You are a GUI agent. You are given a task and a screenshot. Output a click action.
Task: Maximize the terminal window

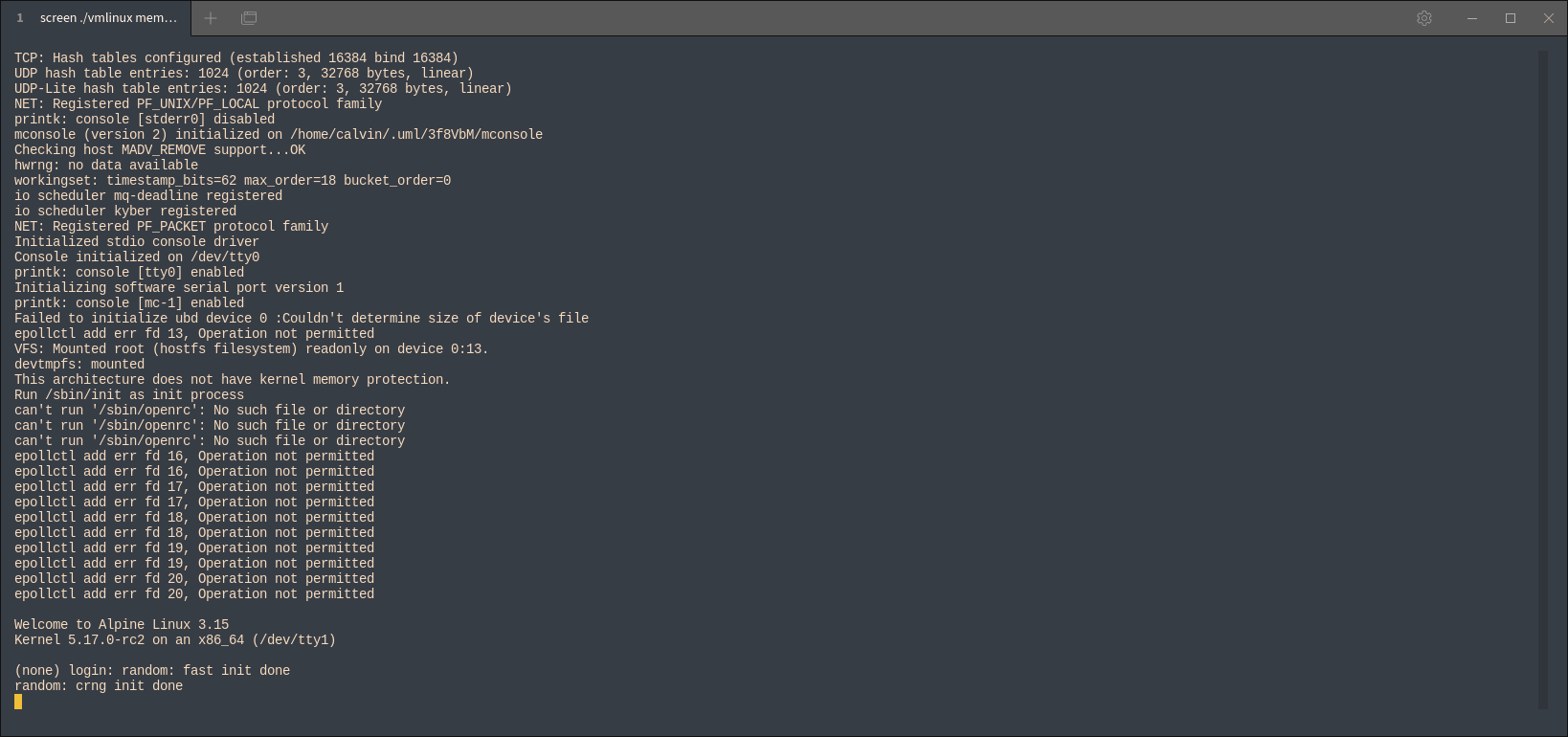pos(1511,18)
